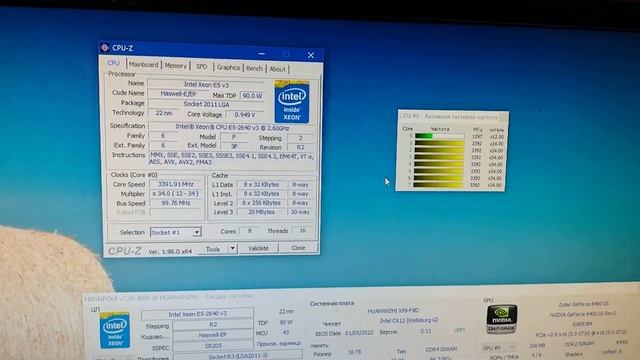Click the Core 4 frequency bar
The height and width of the screenshot is (360, 640).
(439, 164)
